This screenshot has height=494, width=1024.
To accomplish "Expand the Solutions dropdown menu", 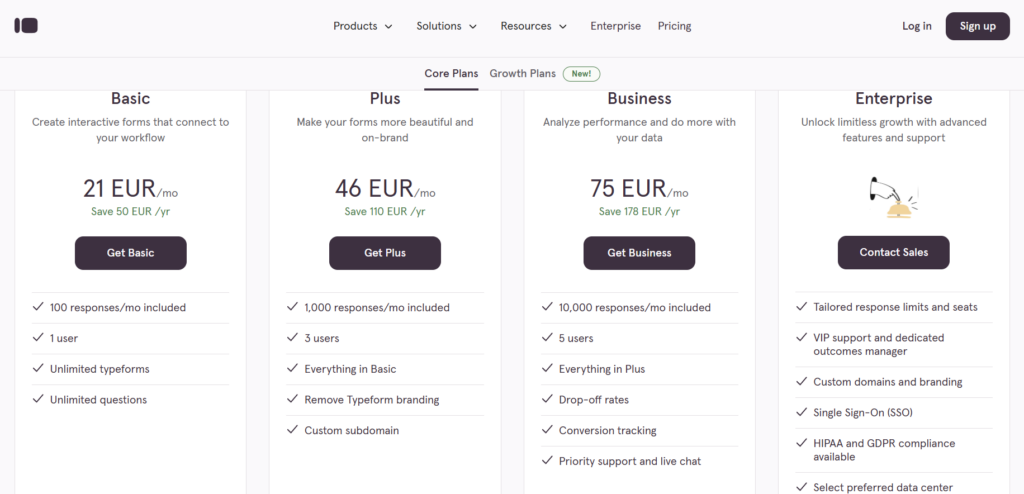I will tap(447, 26).
